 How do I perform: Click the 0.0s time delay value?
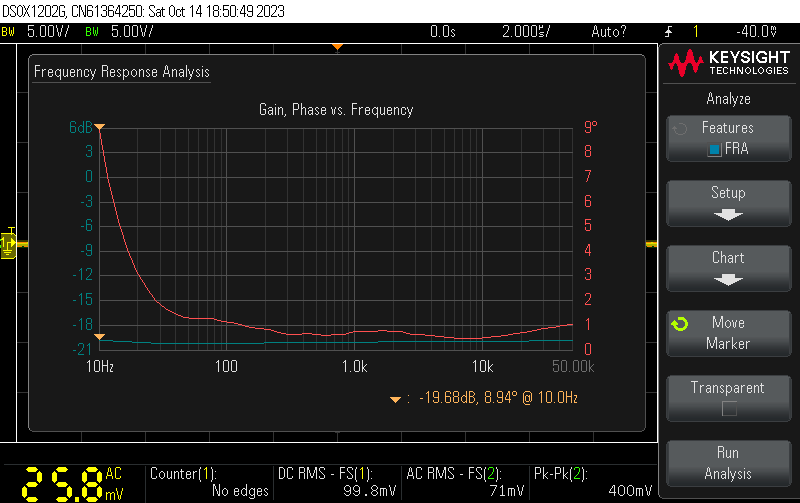point(442,32)
